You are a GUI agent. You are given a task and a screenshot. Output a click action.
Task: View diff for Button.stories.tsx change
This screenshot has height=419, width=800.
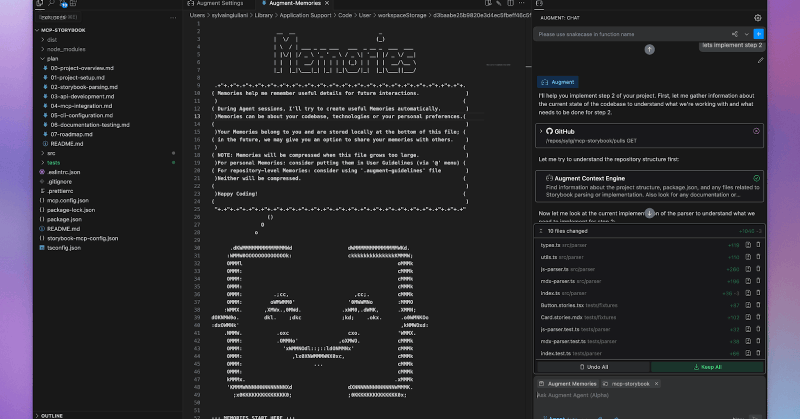748,305
